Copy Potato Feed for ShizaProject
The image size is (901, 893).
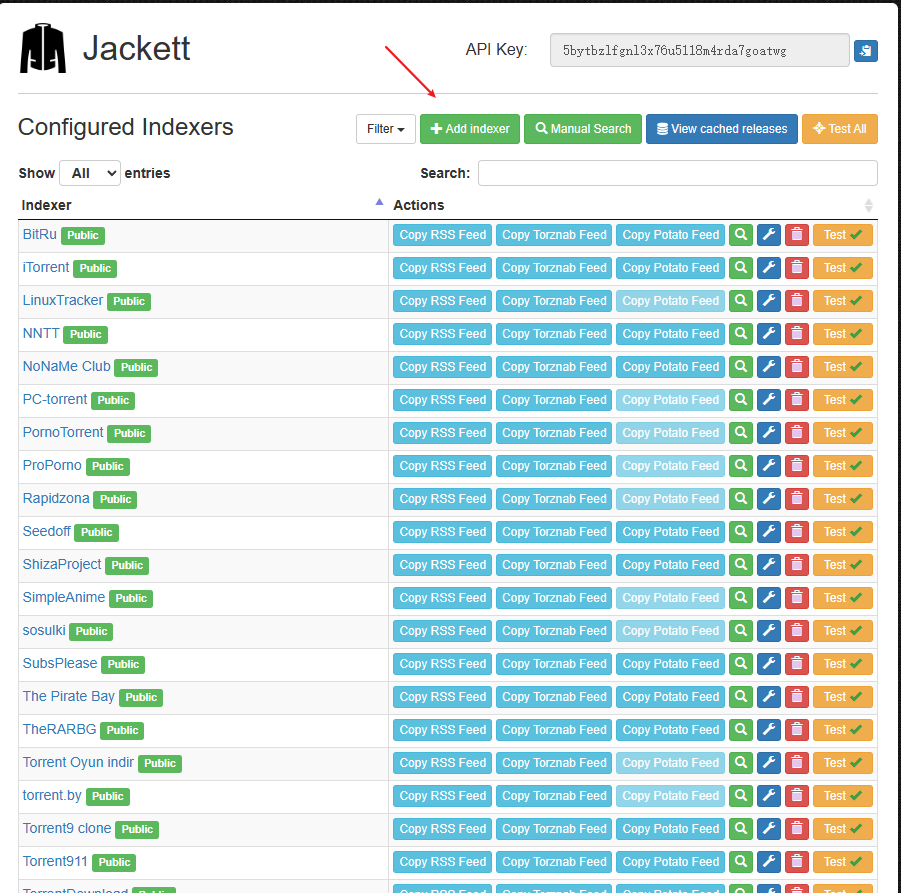click(671, 565)
